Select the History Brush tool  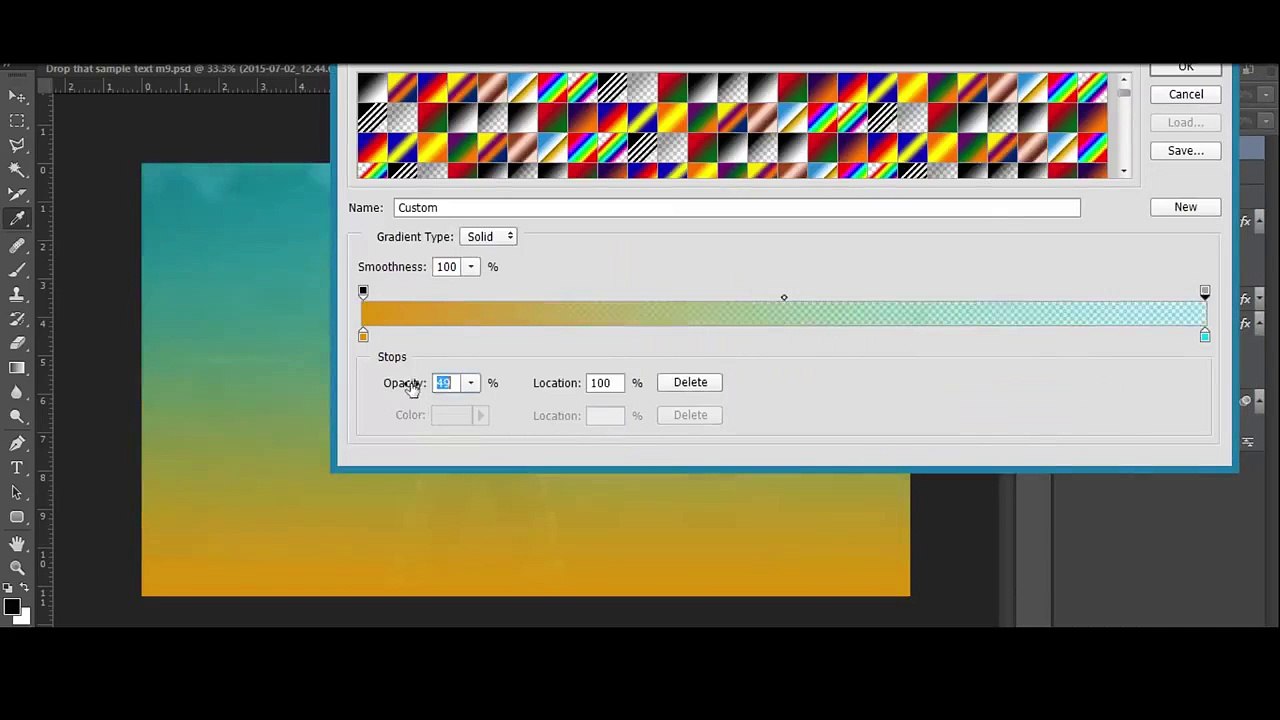coord(17,319)
